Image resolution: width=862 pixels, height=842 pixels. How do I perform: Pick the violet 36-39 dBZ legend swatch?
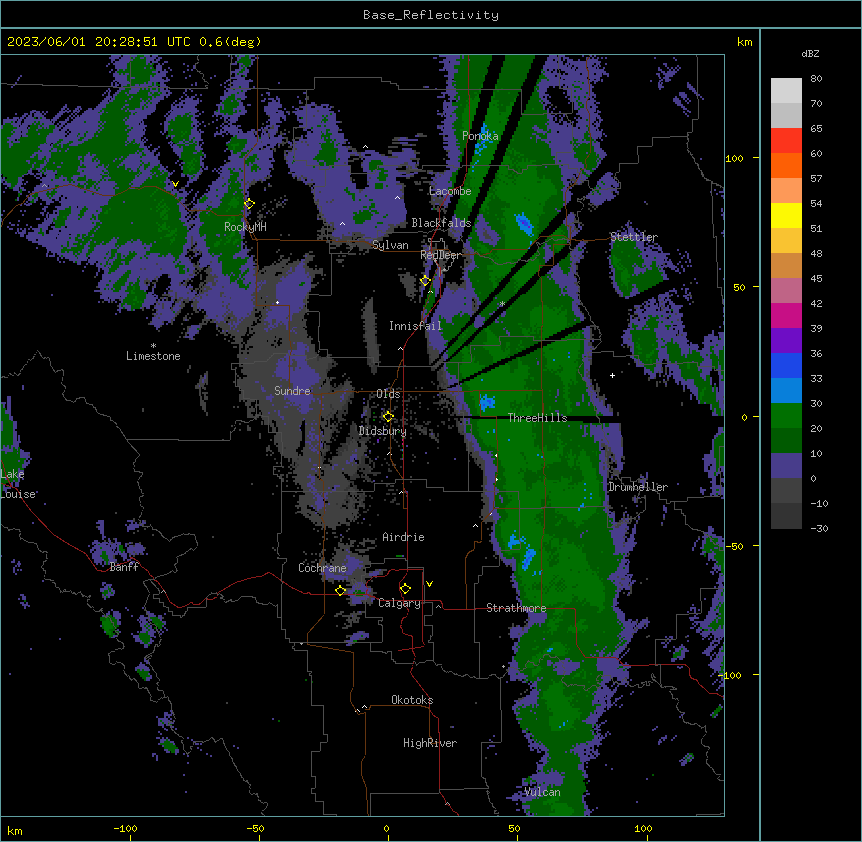[786, 341]
